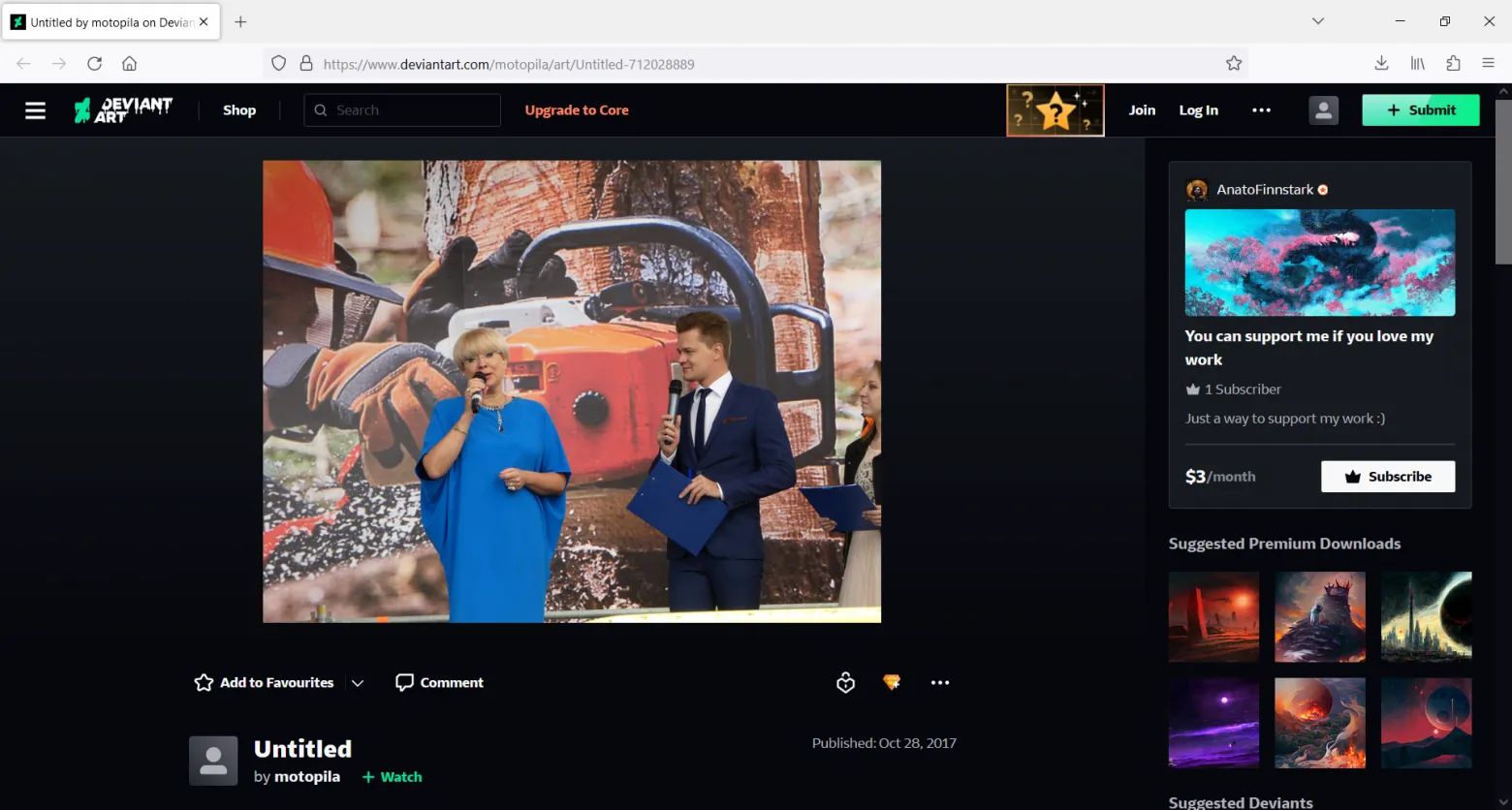
Task: Click the DeviantArt logo
Action: (123, 110)
